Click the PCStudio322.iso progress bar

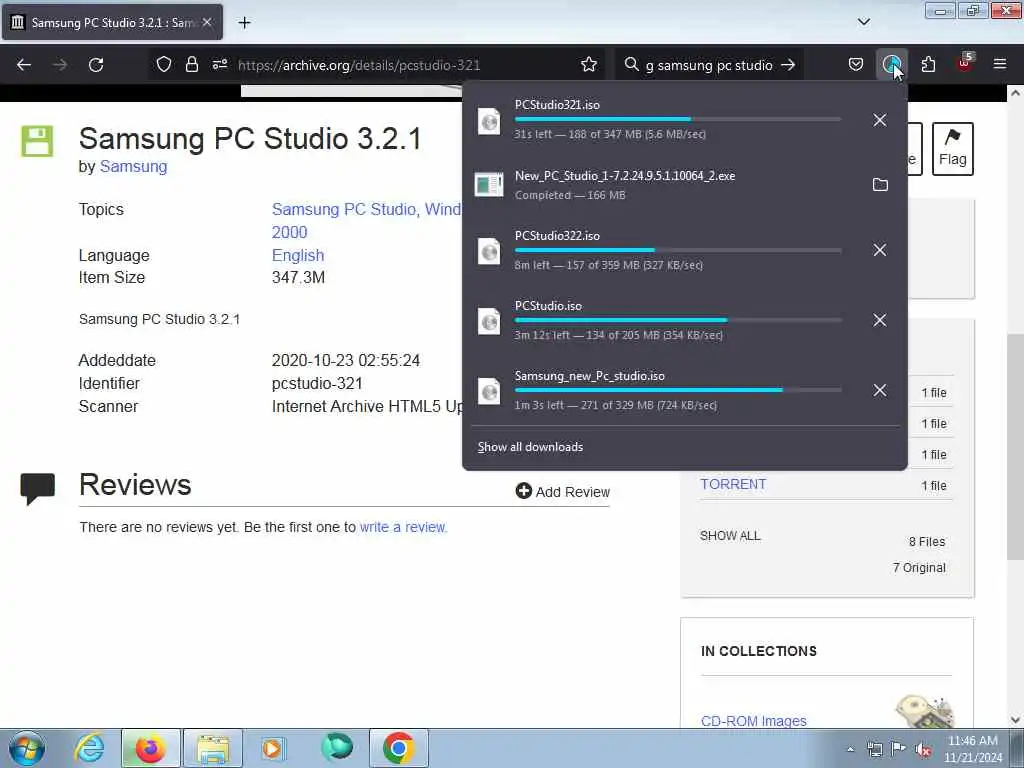(x=678, y=250)
